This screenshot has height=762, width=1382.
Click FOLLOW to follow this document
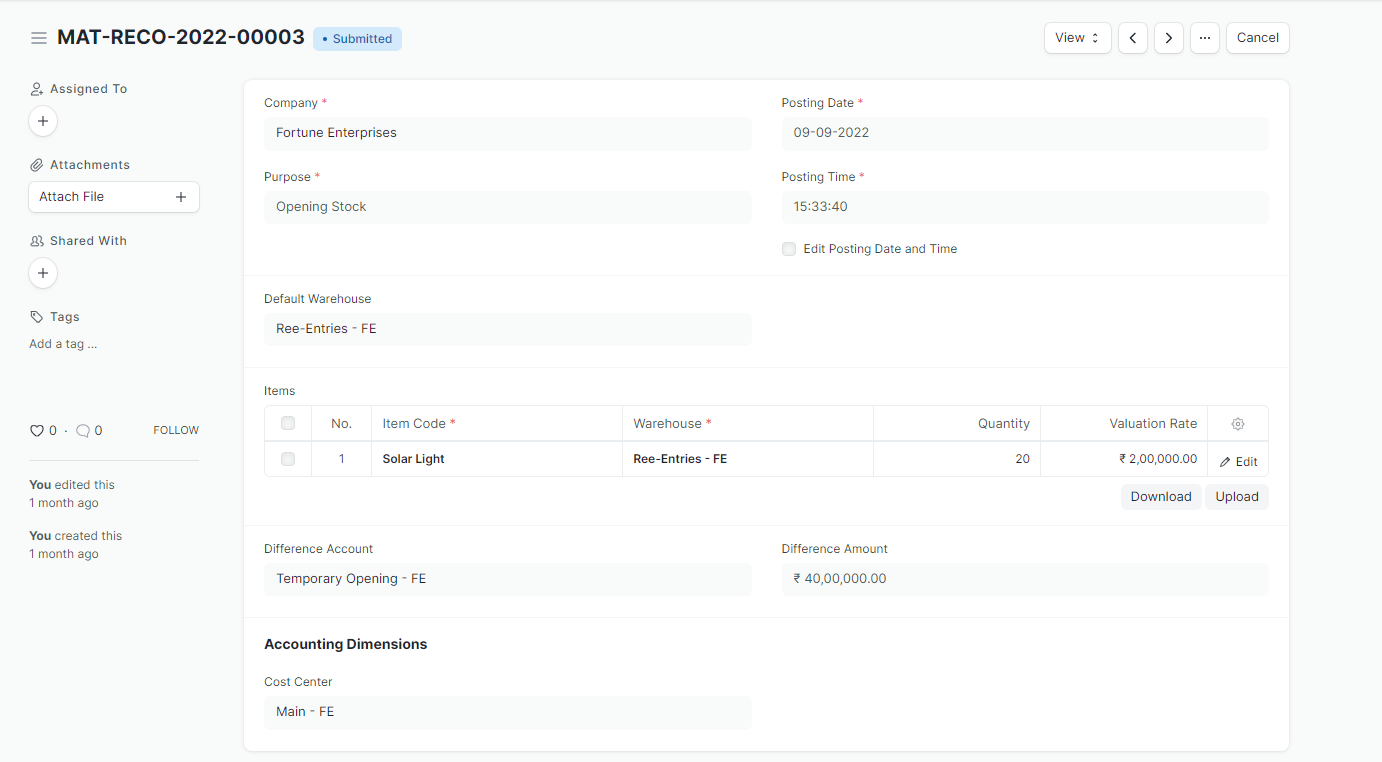[x=176, y=431]
